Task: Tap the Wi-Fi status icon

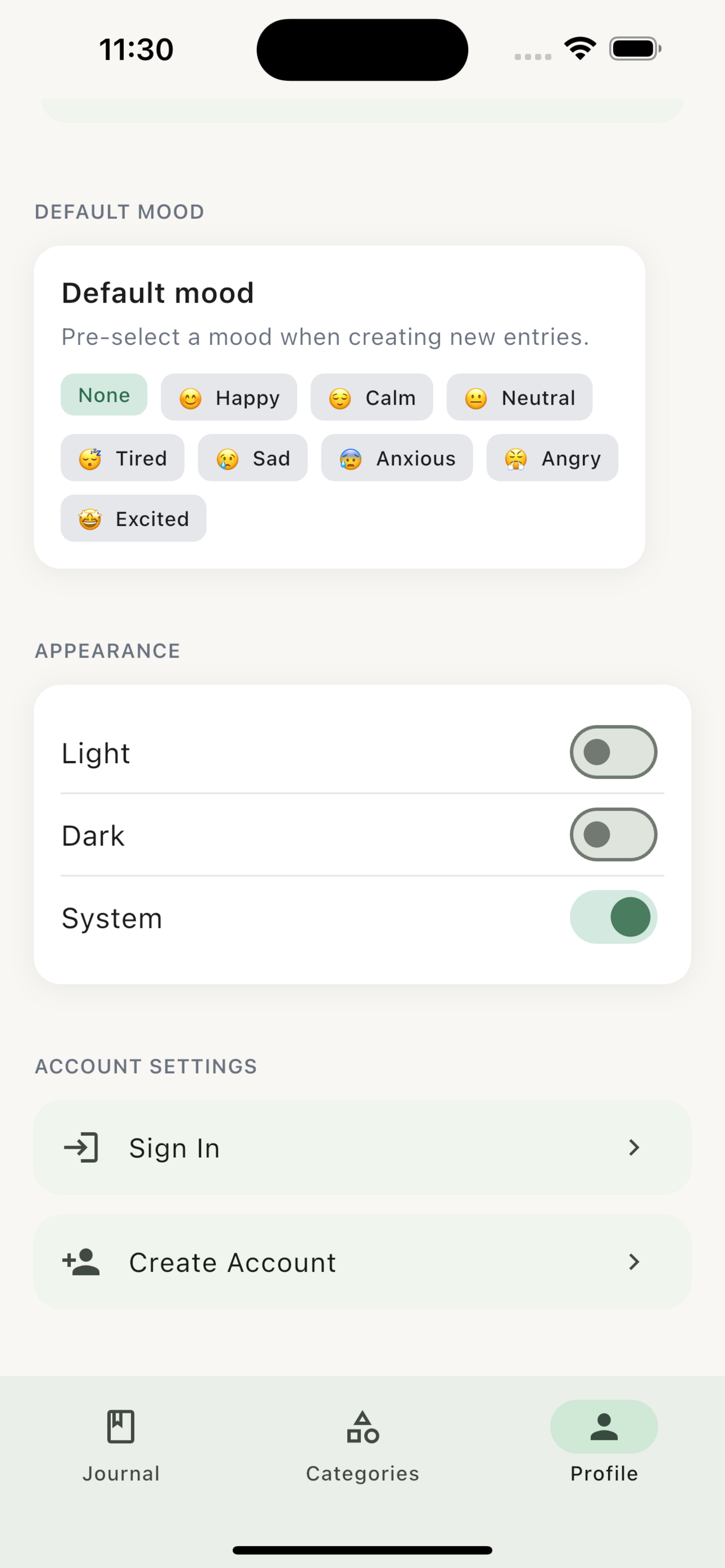Action: 580,49
